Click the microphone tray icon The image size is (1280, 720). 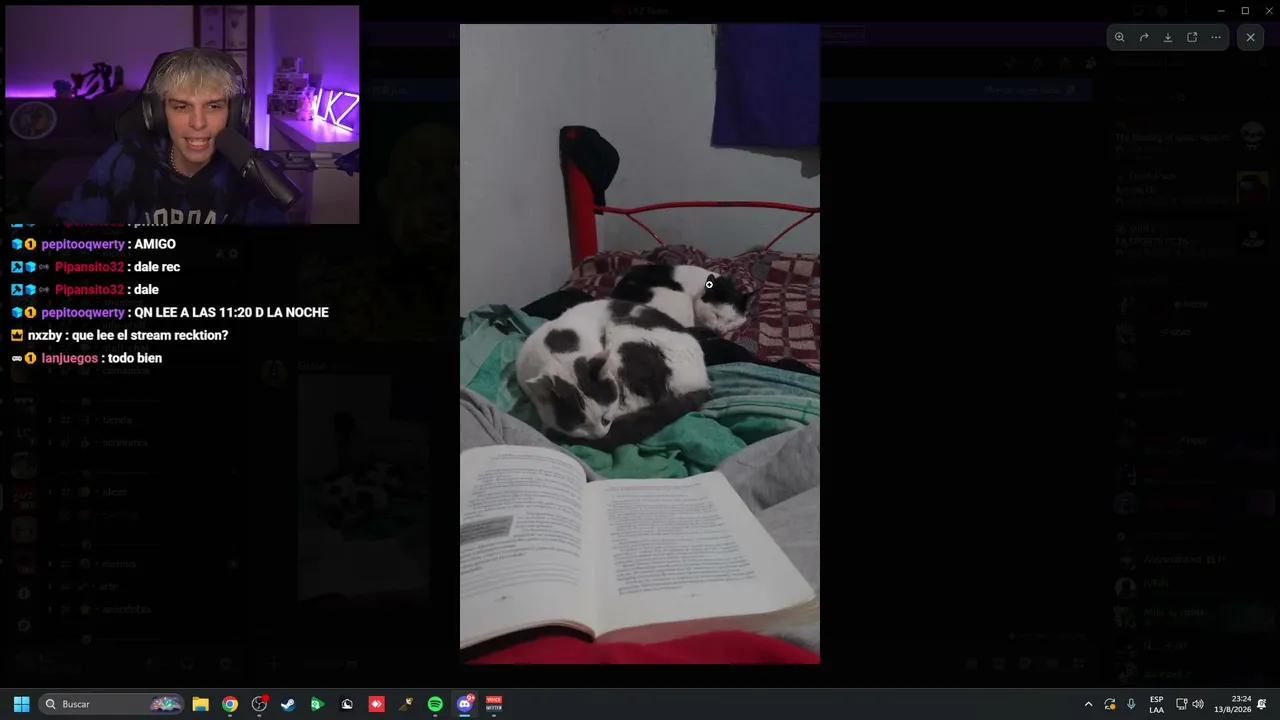click(1131, 704)
